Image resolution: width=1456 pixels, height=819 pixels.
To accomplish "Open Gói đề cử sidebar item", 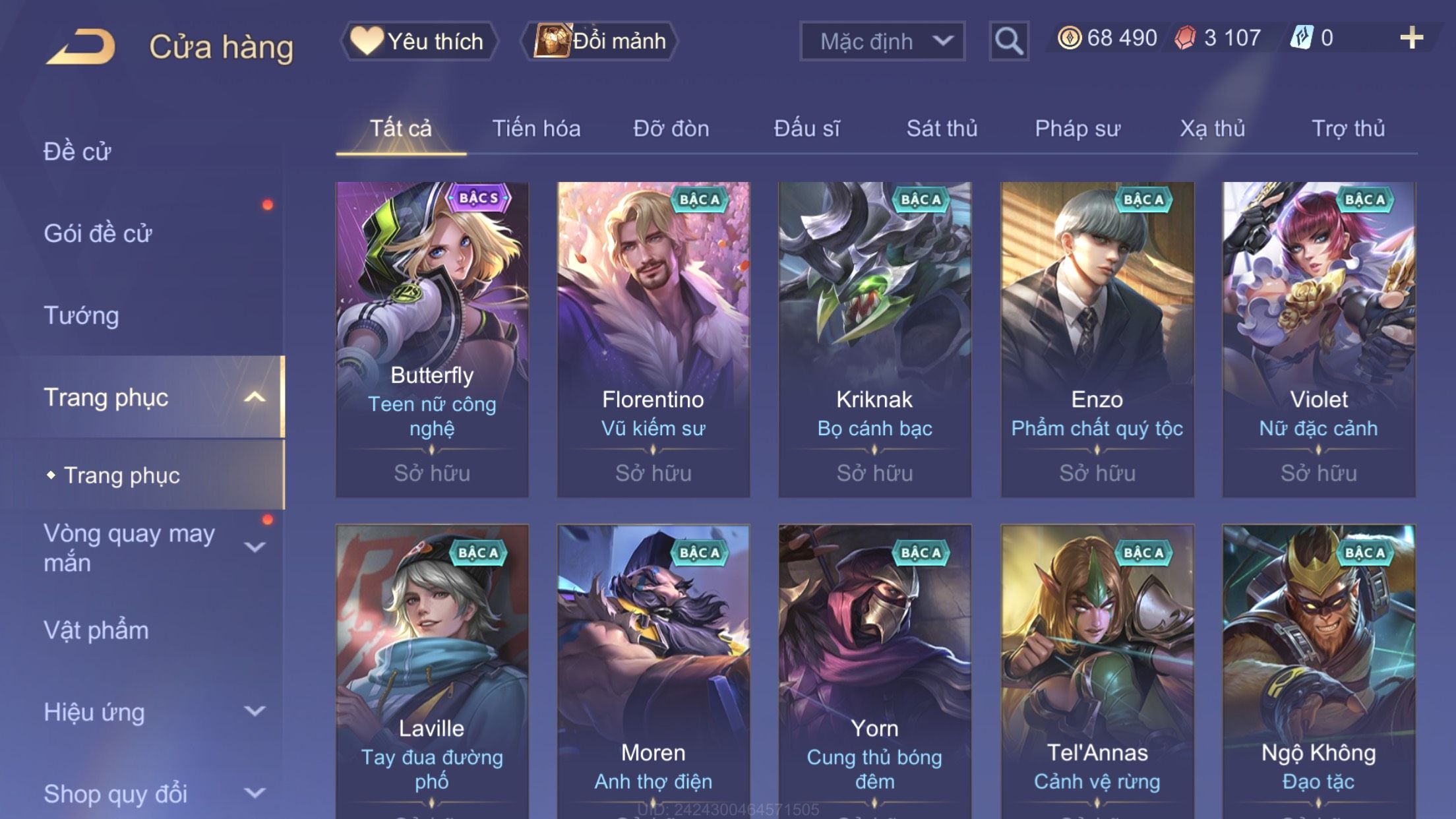I will 98,233.
